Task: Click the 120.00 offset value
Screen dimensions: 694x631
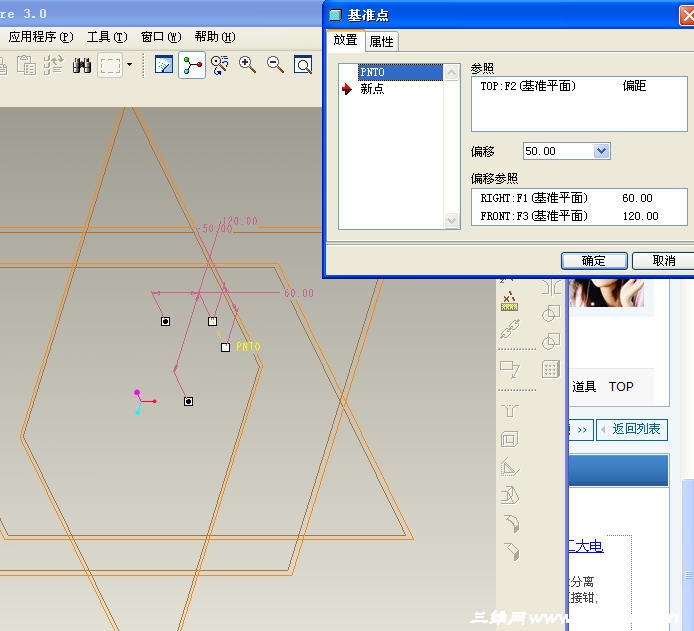Action: (x=640, y=216)
